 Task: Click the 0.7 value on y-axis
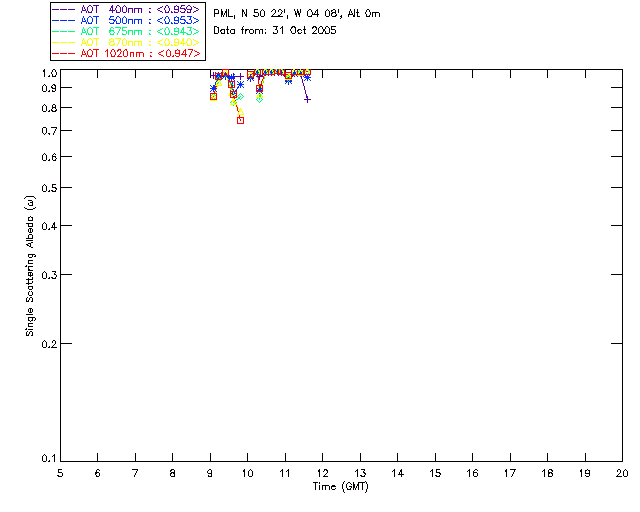(49, 131)
